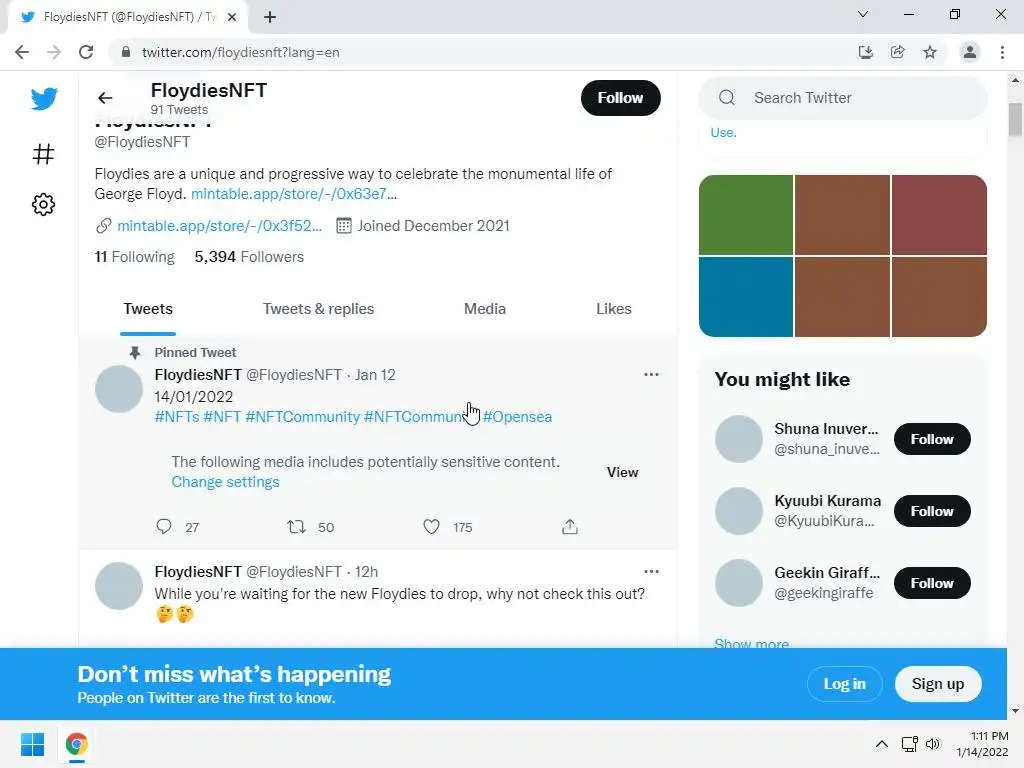Like the pinned tweet
This screenshot has height=768, width=1024.
tap(431, 526)
